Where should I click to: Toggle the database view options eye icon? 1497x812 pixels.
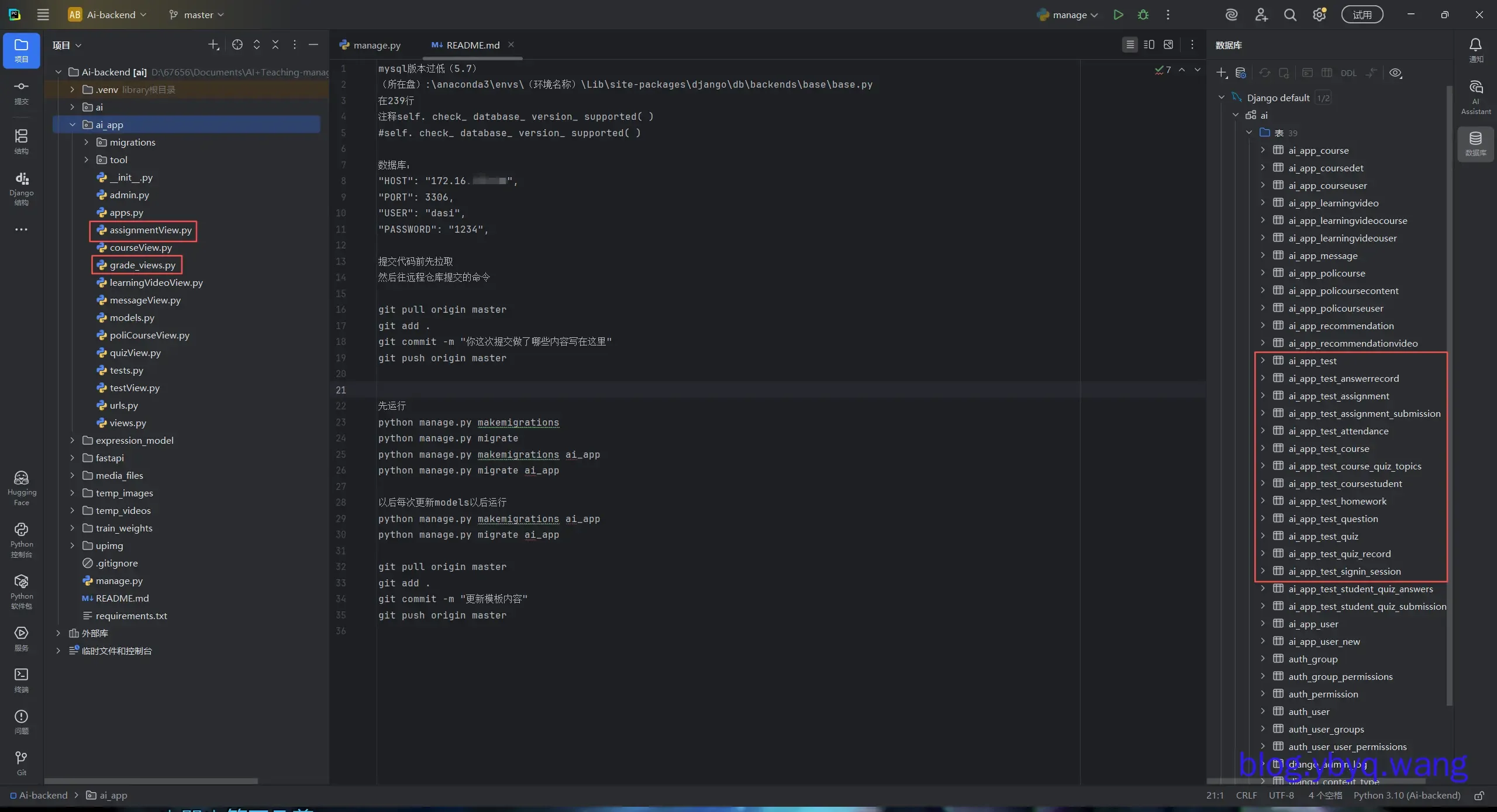(x=1395, y=73)
